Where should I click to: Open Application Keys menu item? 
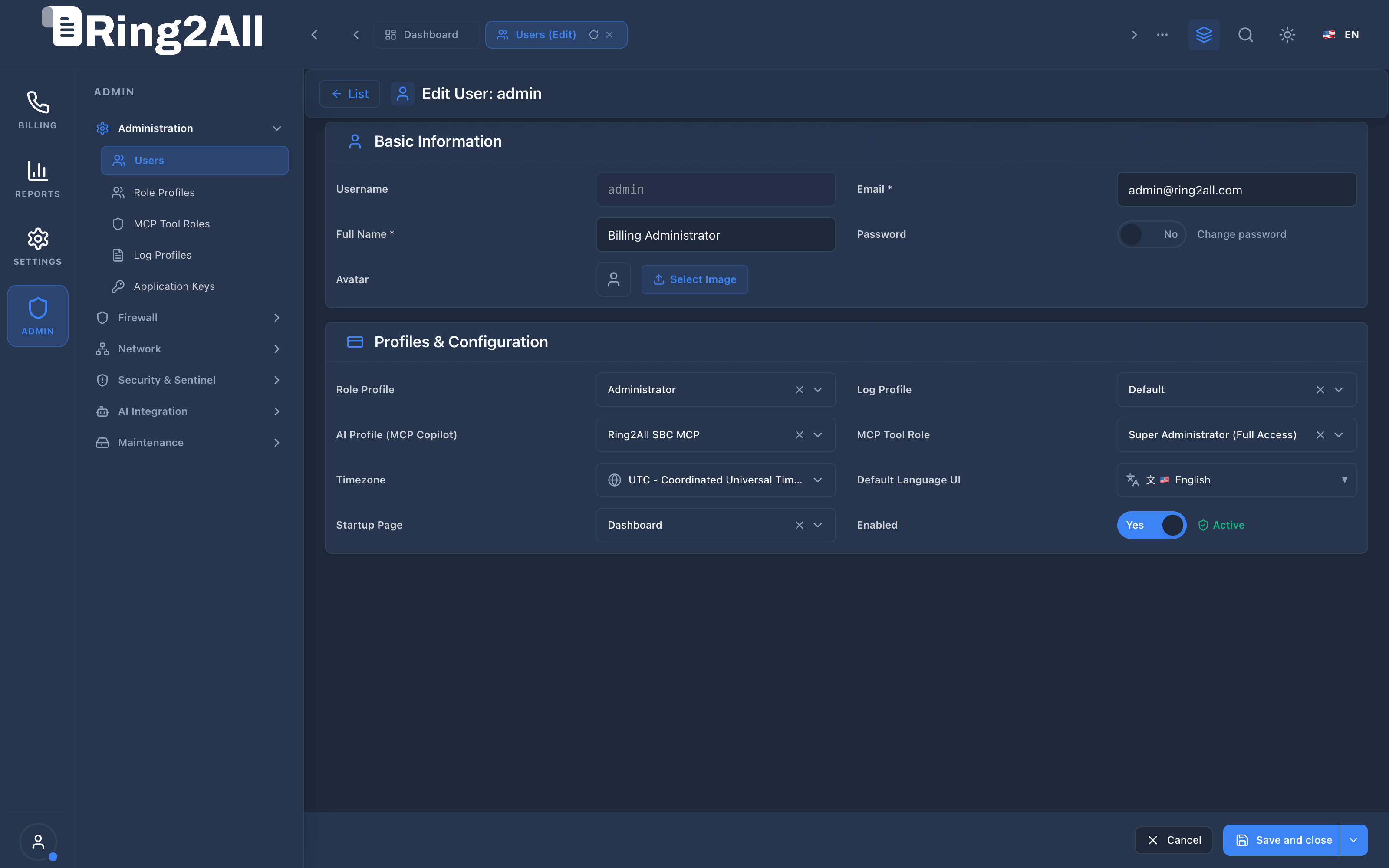pos(194,286)
